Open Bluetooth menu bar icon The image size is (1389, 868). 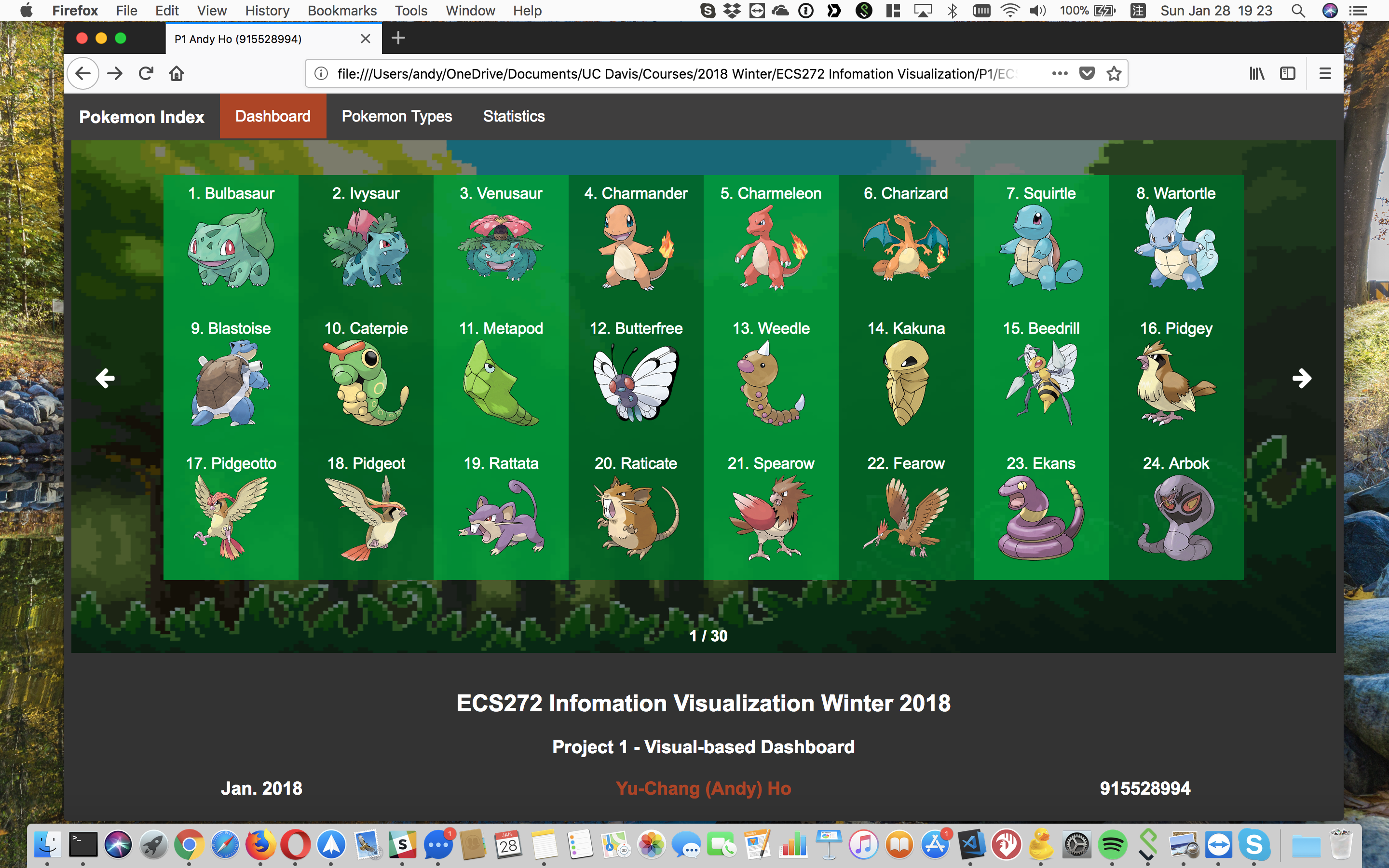(x=953, y=10)
